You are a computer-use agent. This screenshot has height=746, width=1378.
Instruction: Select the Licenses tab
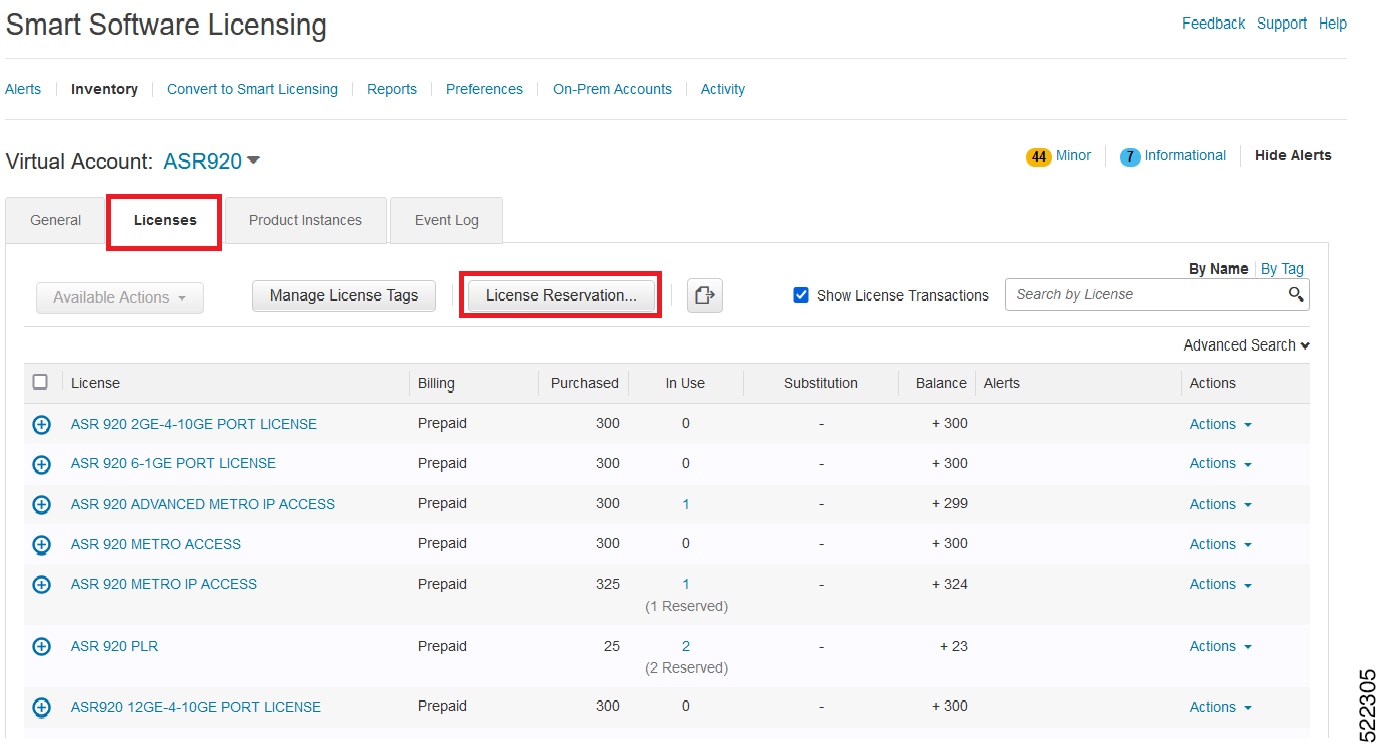[x=165, y=220]
